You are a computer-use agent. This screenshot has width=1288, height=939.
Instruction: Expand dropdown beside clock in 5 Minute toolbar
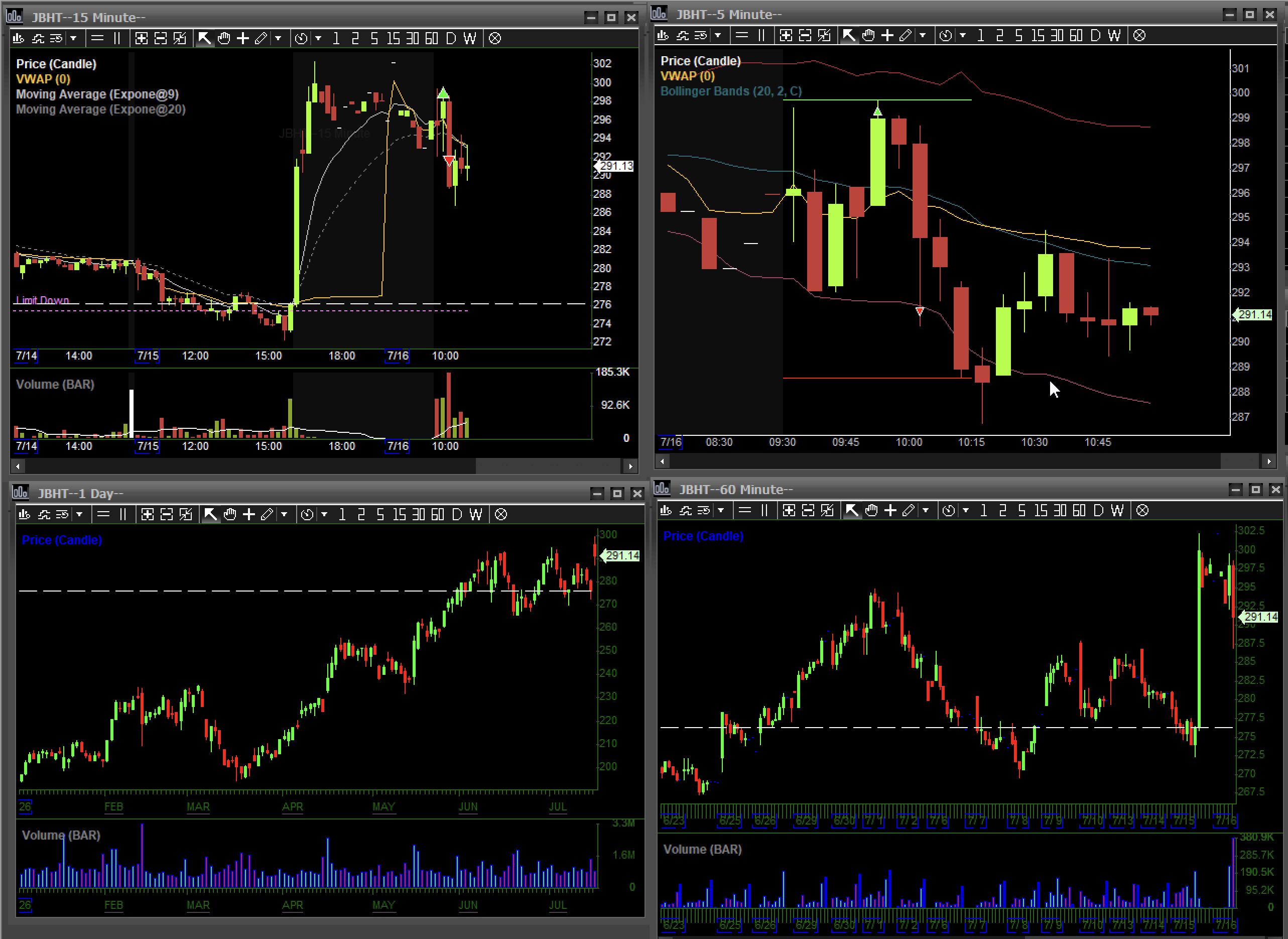pos(962,36)
